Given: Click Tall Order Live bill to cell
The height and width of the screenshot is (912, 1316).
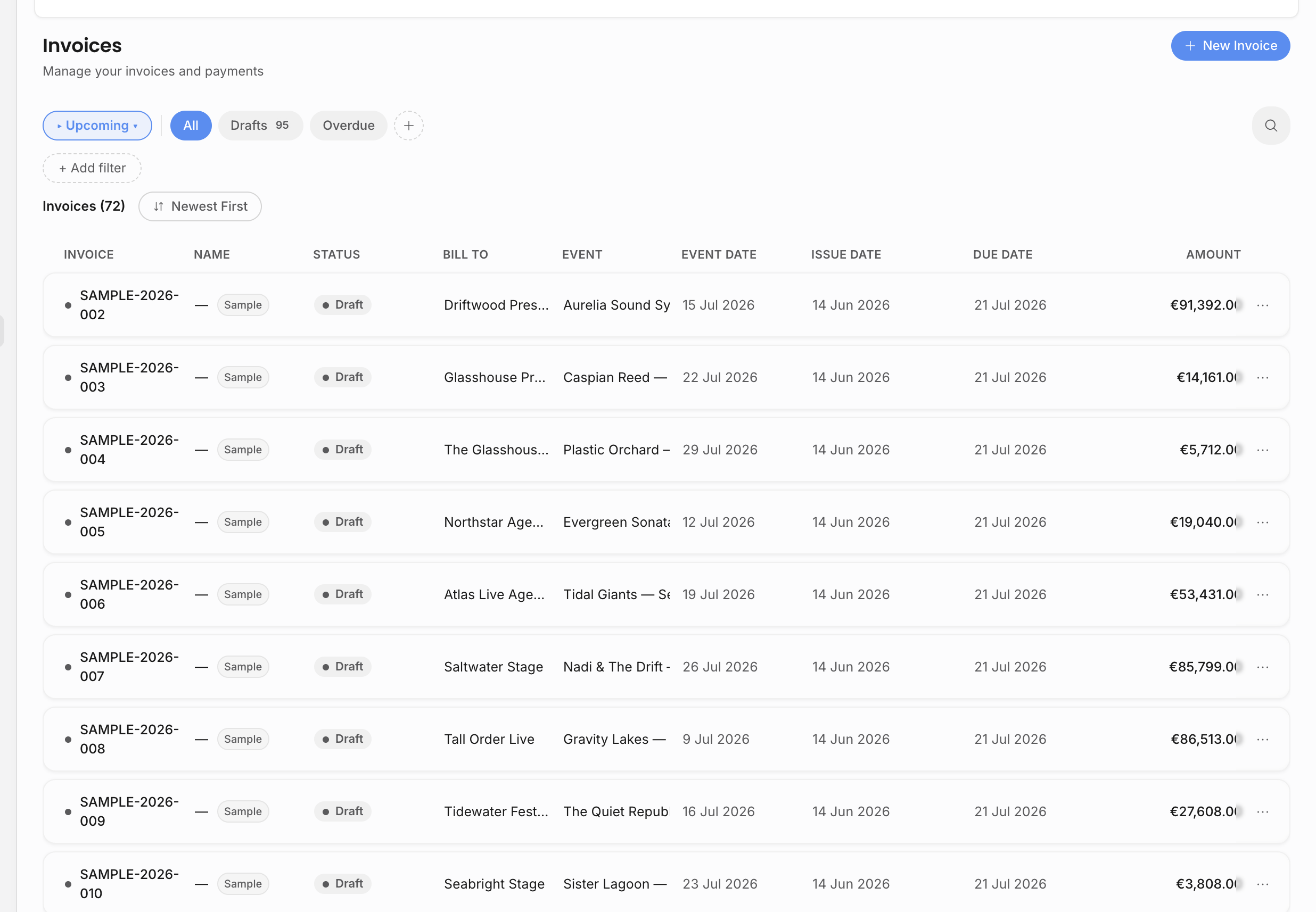Looking at the screenshot, I should click(489, 740).
